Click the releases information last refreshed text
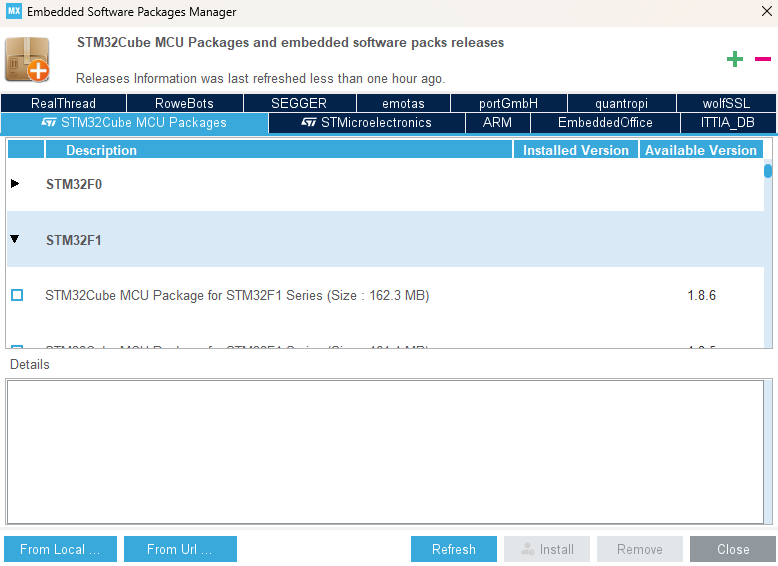 (x=260, y=79)
